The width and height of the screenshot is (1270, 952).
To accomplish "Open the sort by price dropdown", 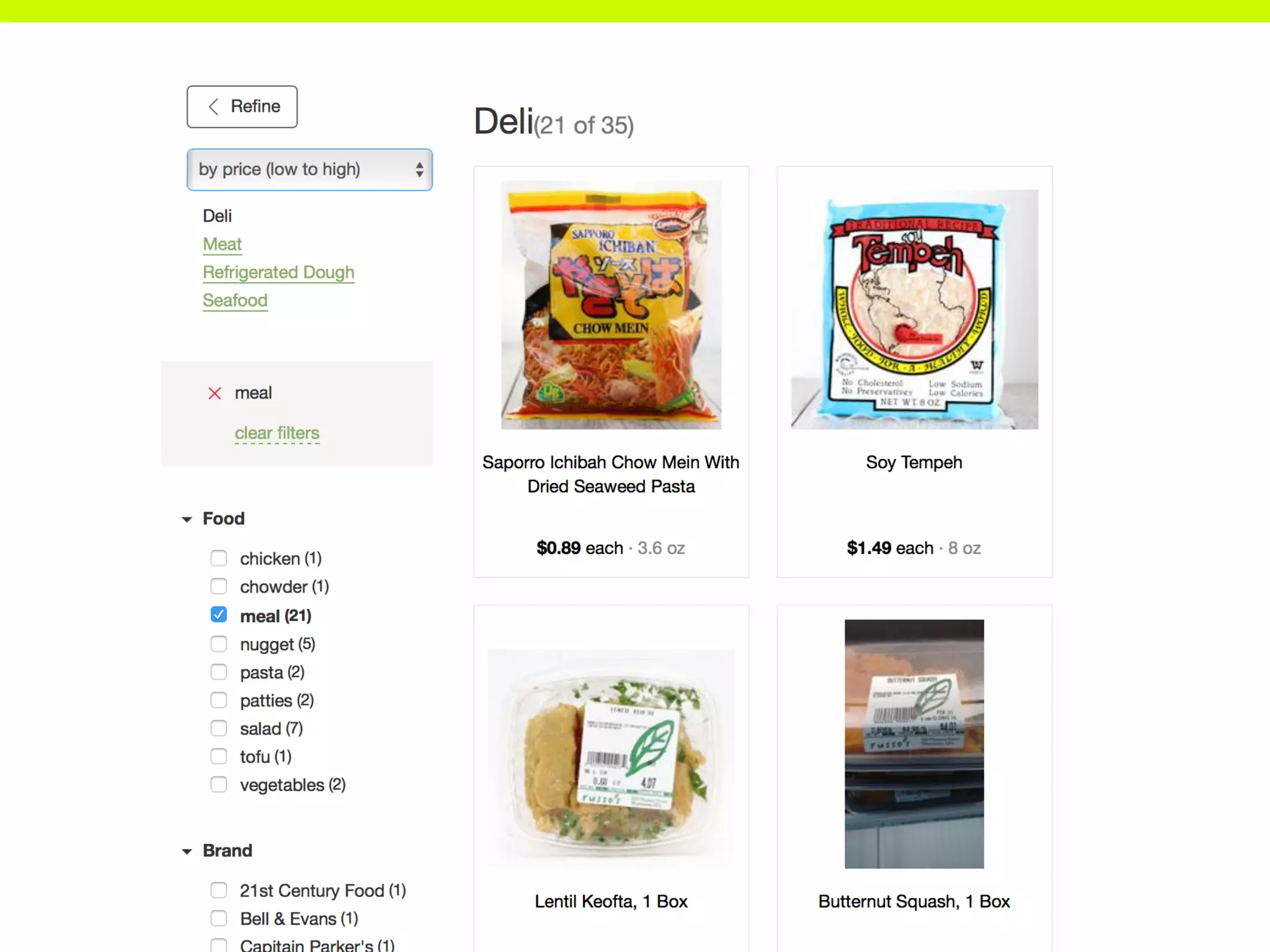I will (309, 169).
